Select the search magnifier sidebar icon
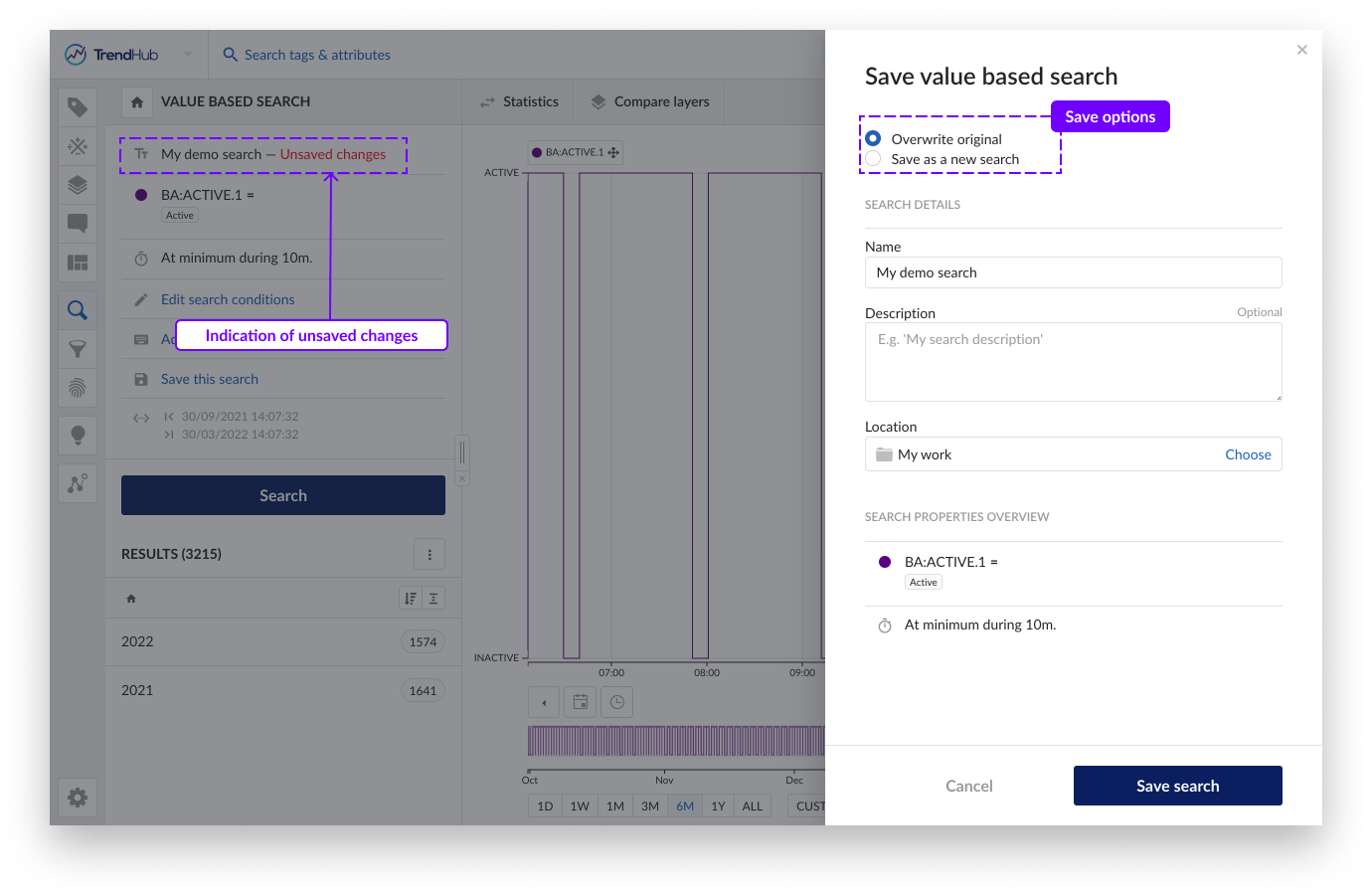This screenshot has height=895, width=1372. click(x=78, y=310)
